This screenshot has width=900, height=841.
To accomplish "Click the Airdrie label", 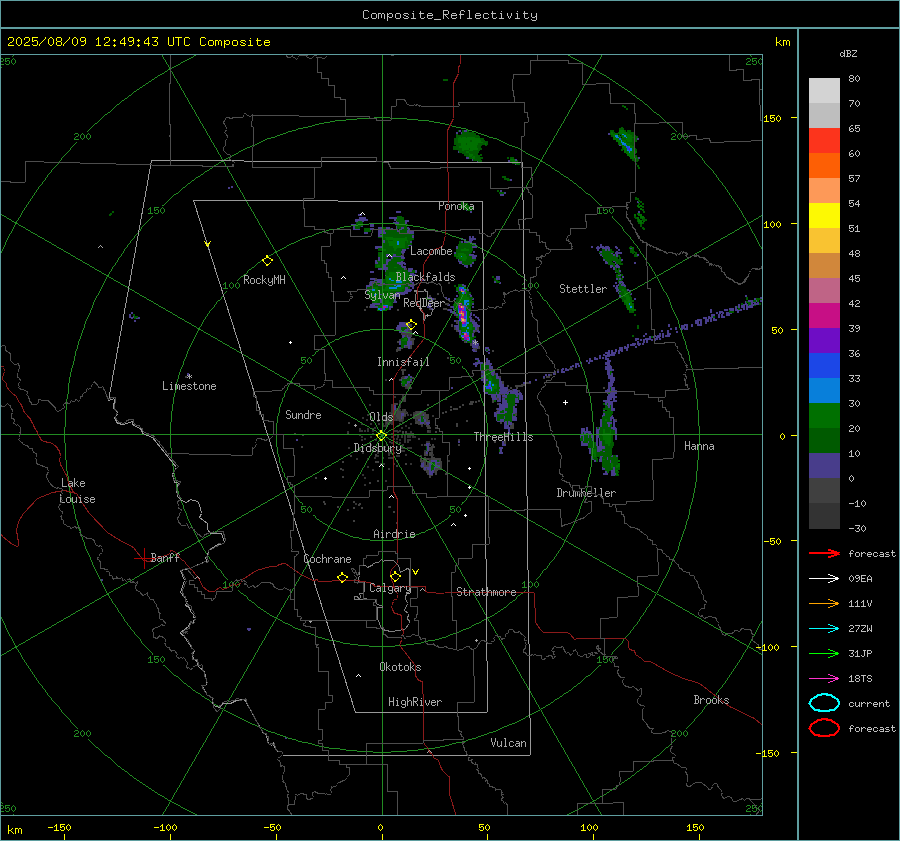I will [394, 534].
